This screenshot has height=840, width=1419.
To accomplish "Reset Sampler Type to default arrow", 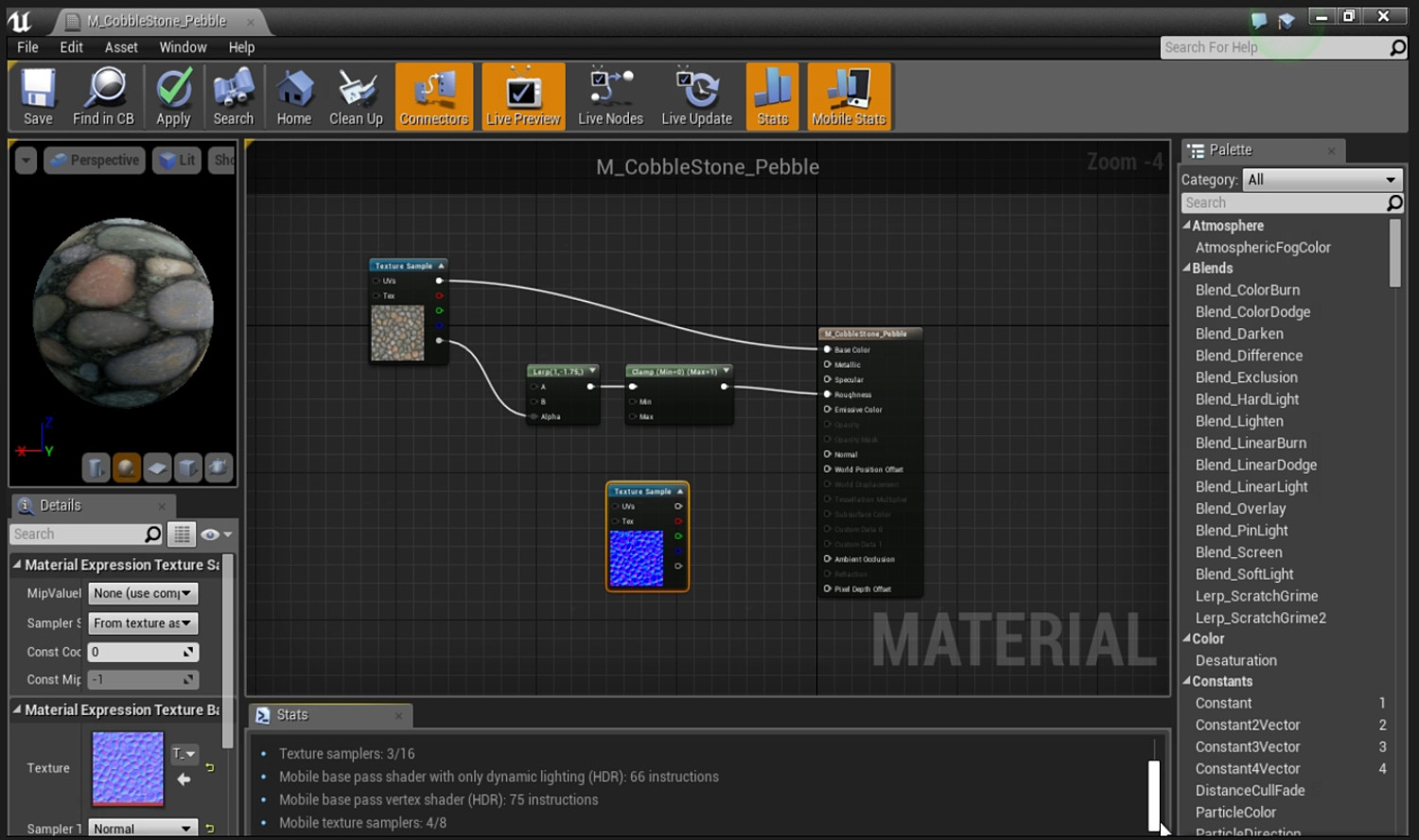I will 210,829.
